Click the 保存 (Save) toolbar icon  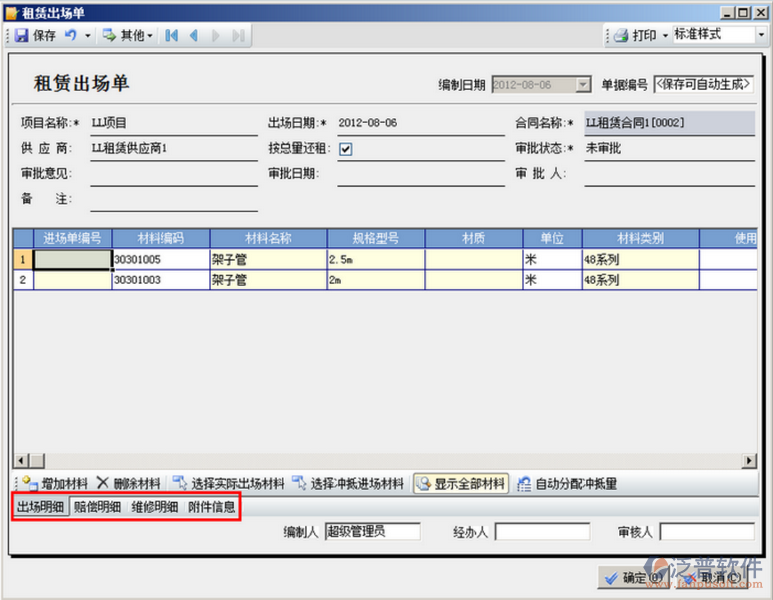coord(21,35)
